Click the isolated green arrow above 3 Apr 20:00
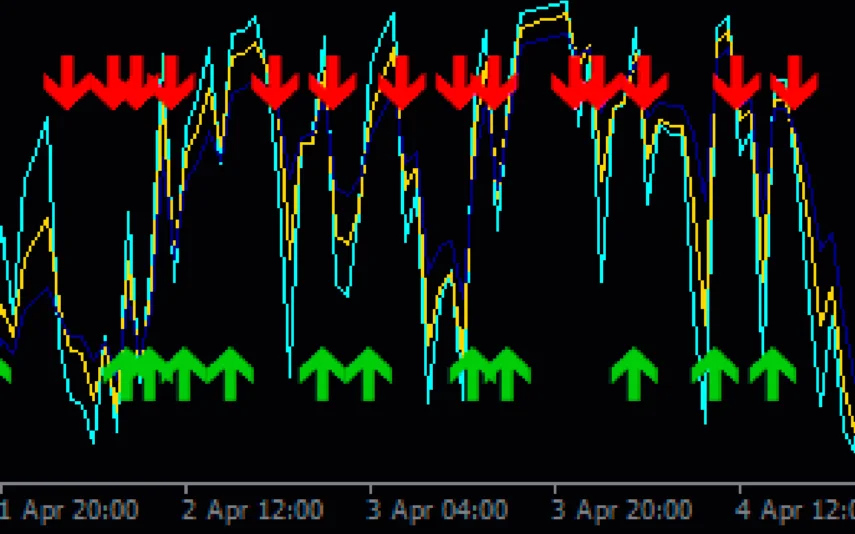 tap(635, 374)
